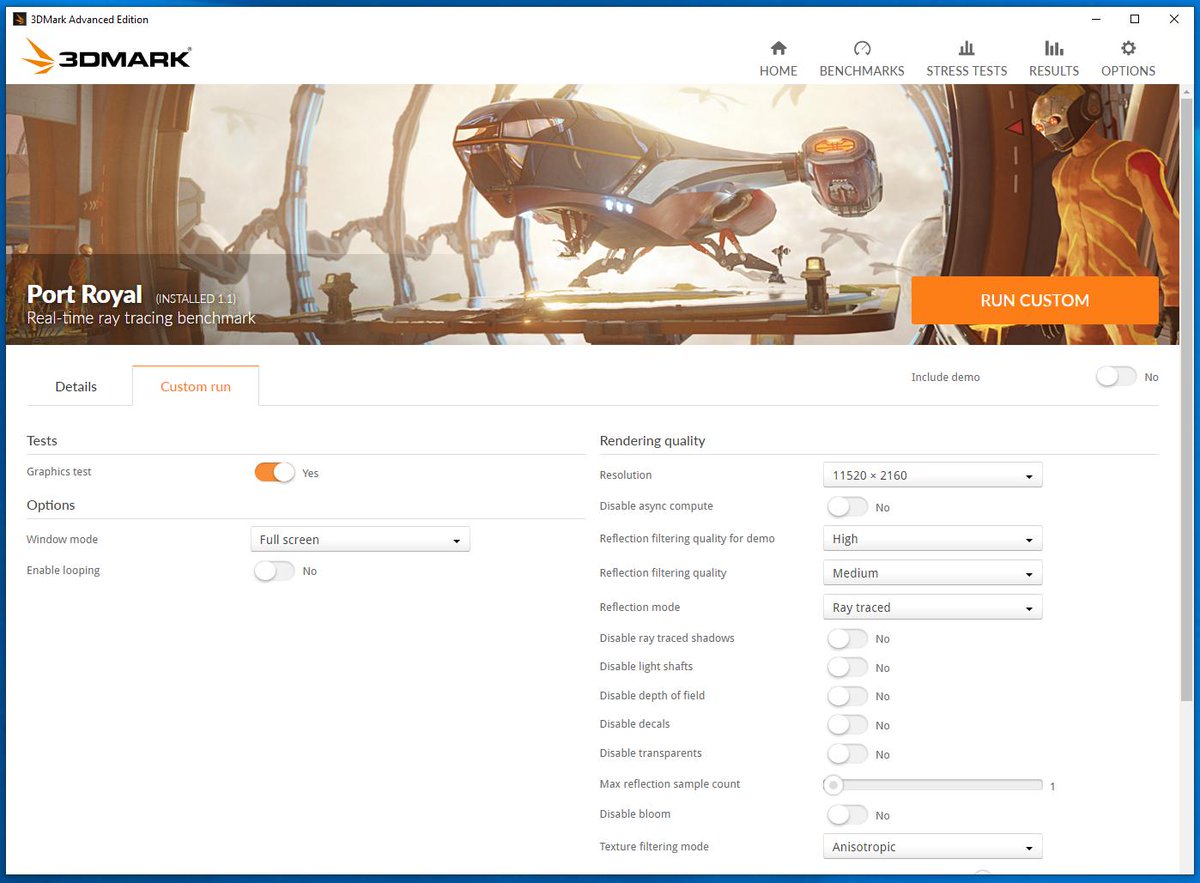
Task: Click the vertical scrollbar on the right
Action: (1187, 400)
